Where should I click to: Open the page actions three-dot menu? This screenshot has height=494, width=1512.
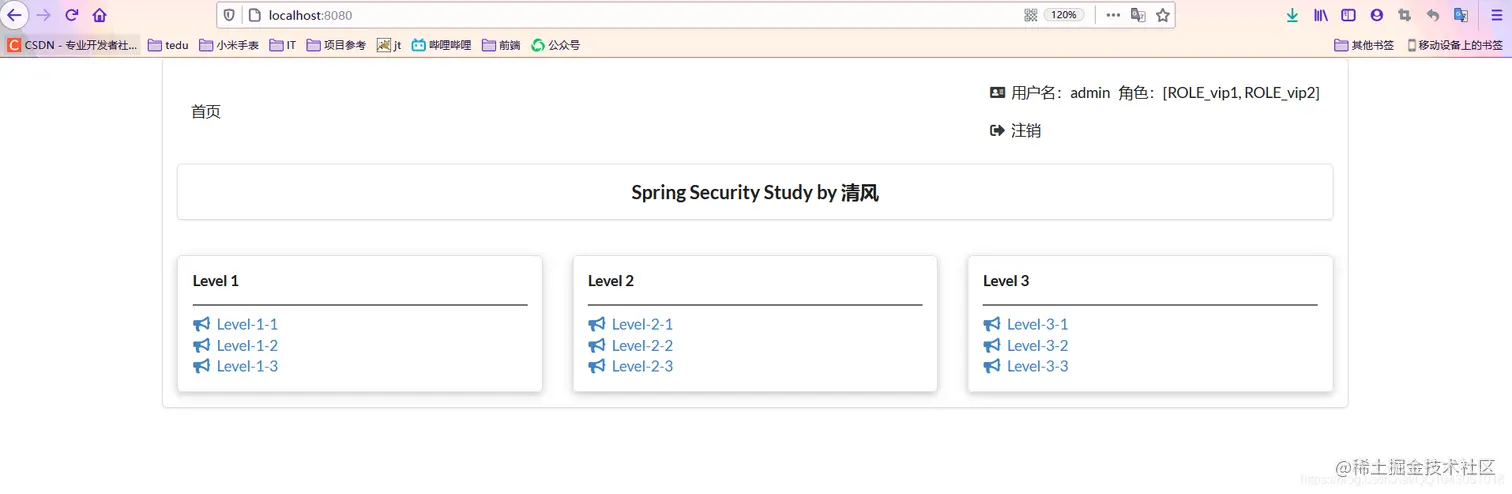tap(1113, 15)
